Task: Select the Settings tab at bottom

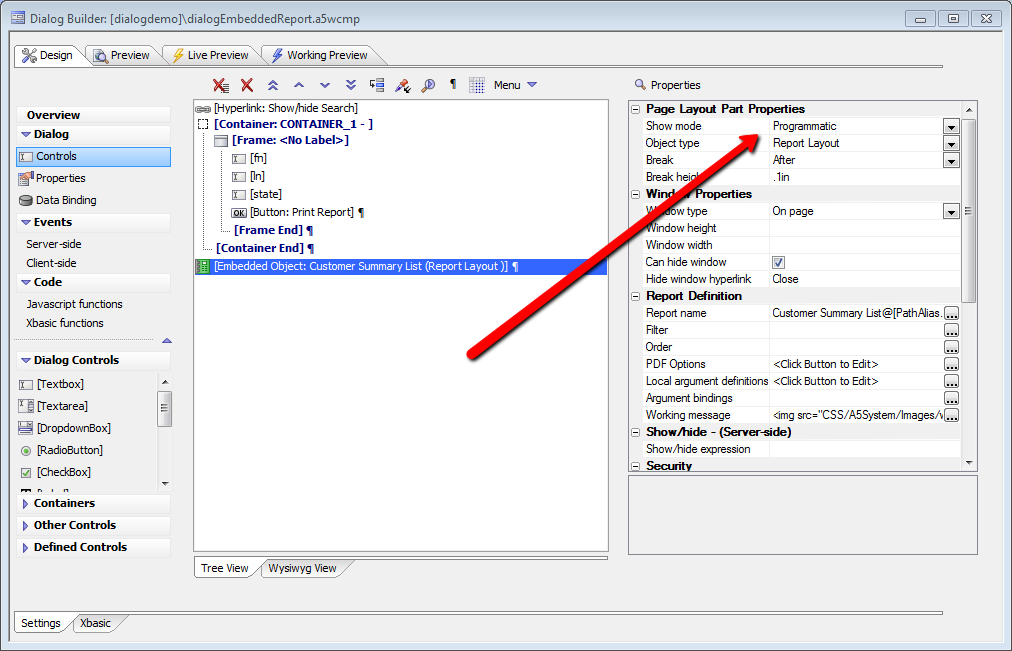Action: pos(41,623)
